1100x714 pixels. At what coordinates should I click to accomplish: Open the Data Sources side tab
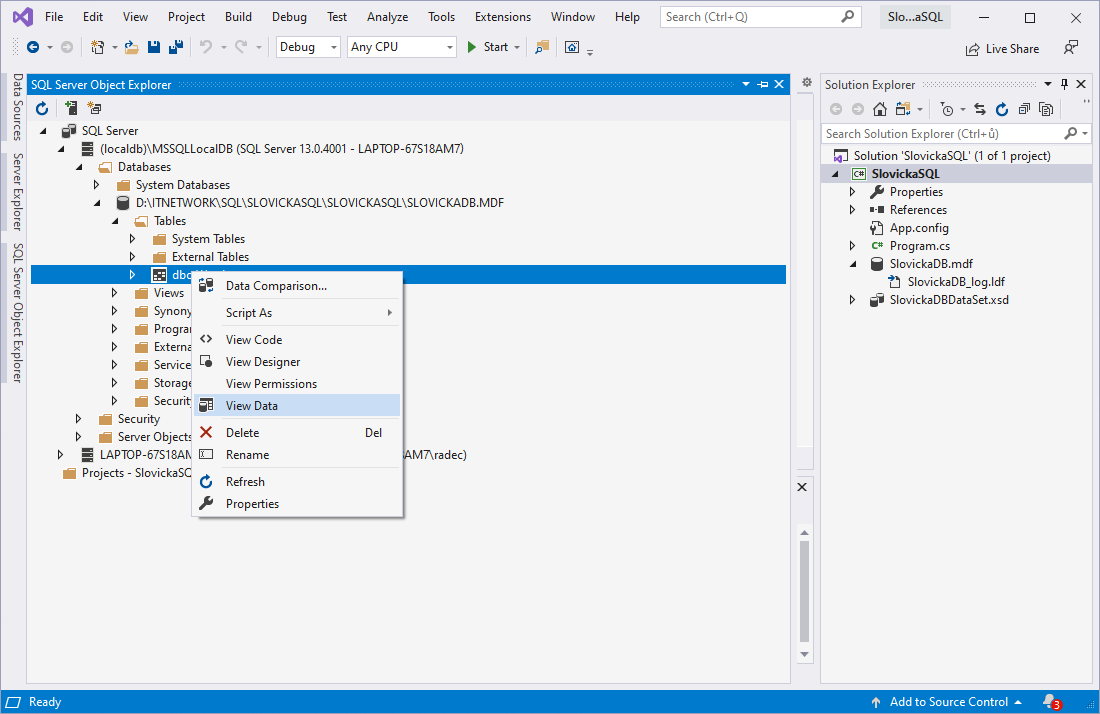(18, 107)
